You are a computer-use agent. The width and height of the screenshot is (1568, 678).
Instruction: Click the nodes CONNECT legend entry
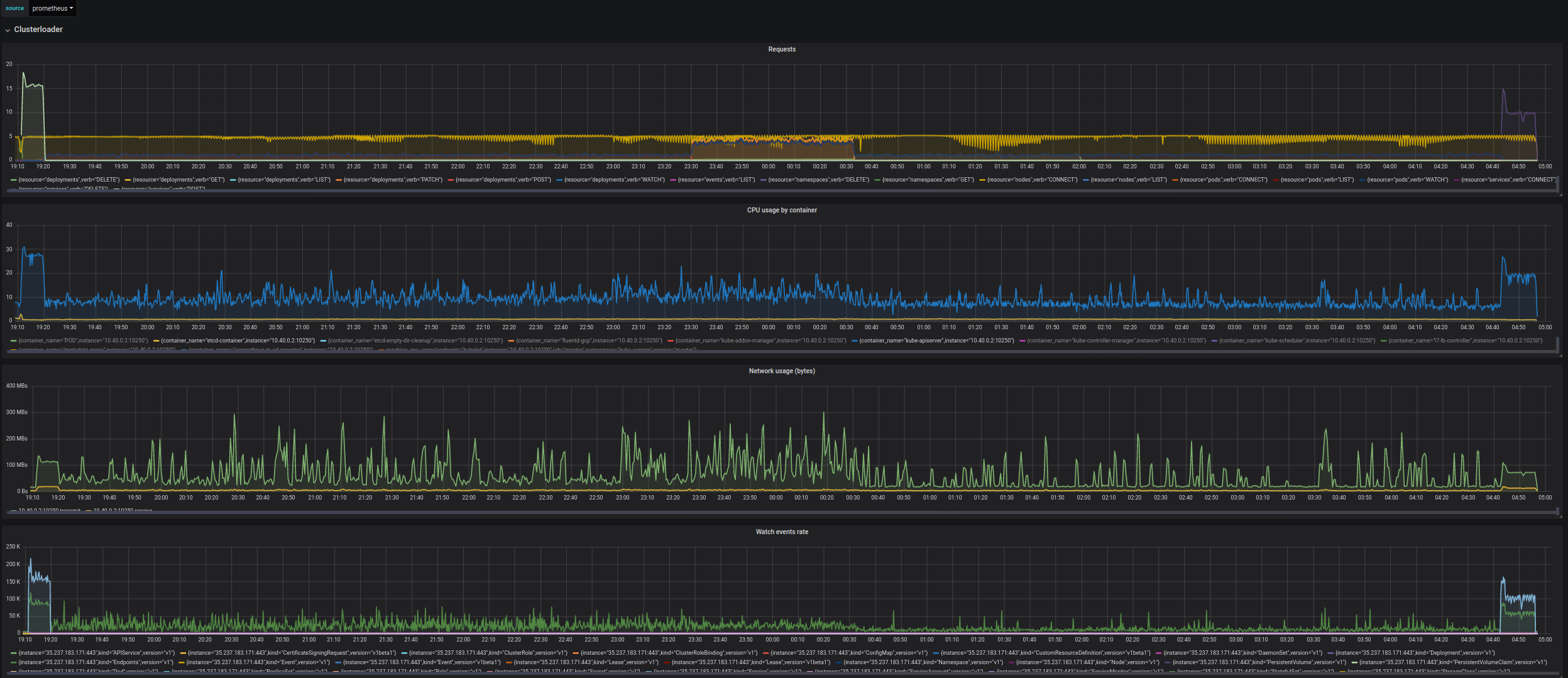[x=1032, y=180]
